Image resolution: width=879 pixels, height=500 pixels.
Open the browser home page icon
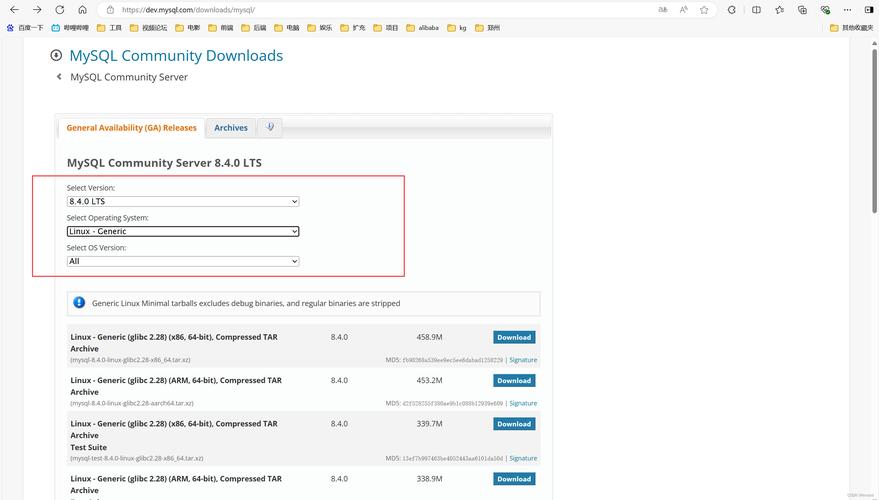click(x=82, y=10)
